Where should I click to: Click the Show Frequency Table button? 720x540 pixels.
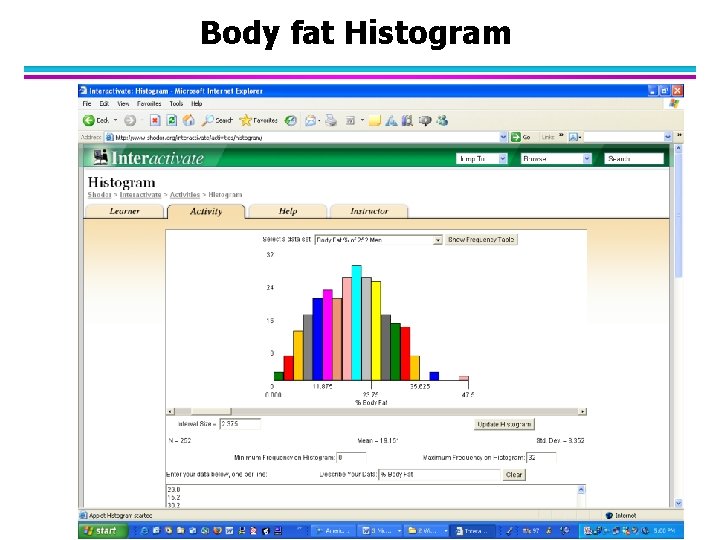tap(481, 239)
